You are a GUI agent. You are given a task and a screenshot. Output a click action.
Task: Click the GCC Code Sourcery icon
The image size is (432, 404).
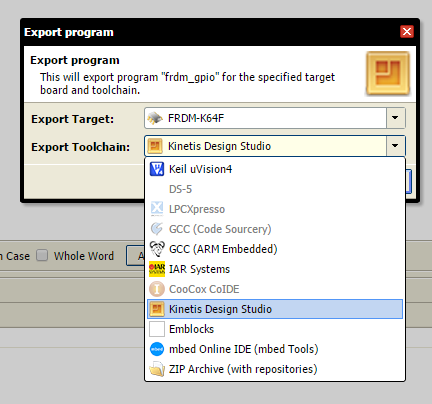(157, 229)
